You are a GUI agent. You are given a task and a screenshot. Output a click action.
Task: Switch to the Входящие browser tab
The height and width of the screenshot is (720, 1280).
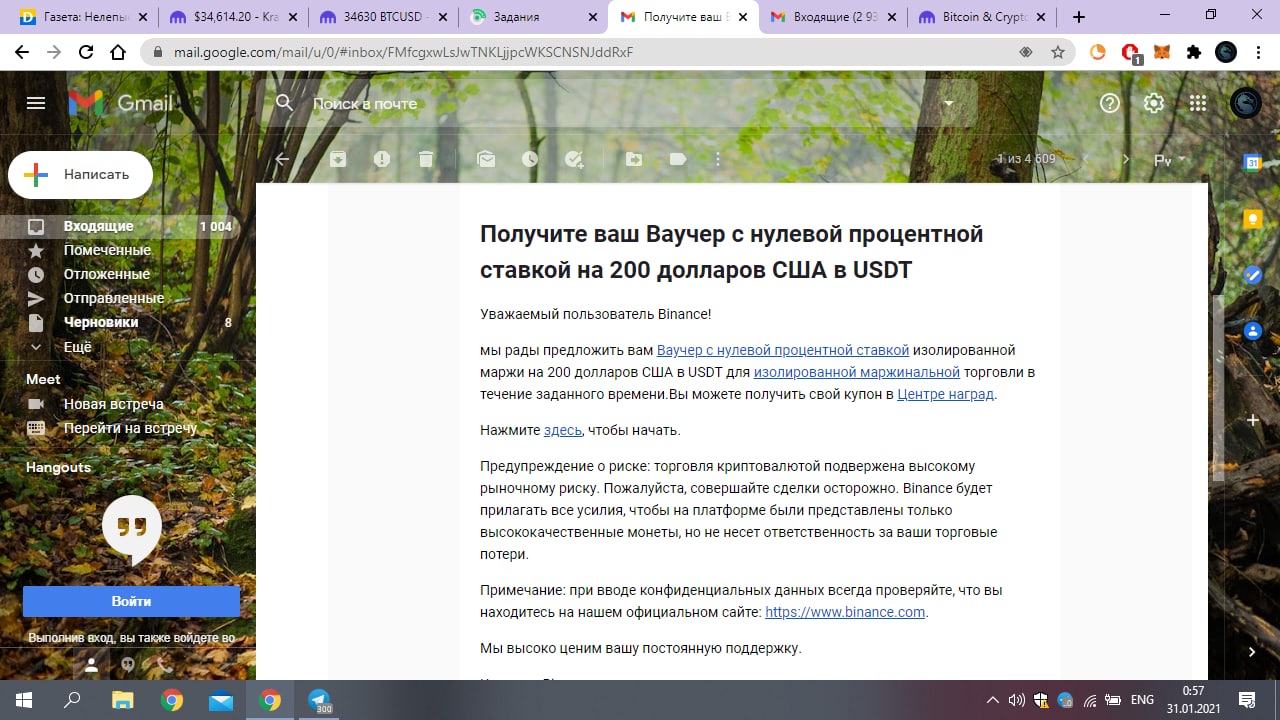[833, 17]
